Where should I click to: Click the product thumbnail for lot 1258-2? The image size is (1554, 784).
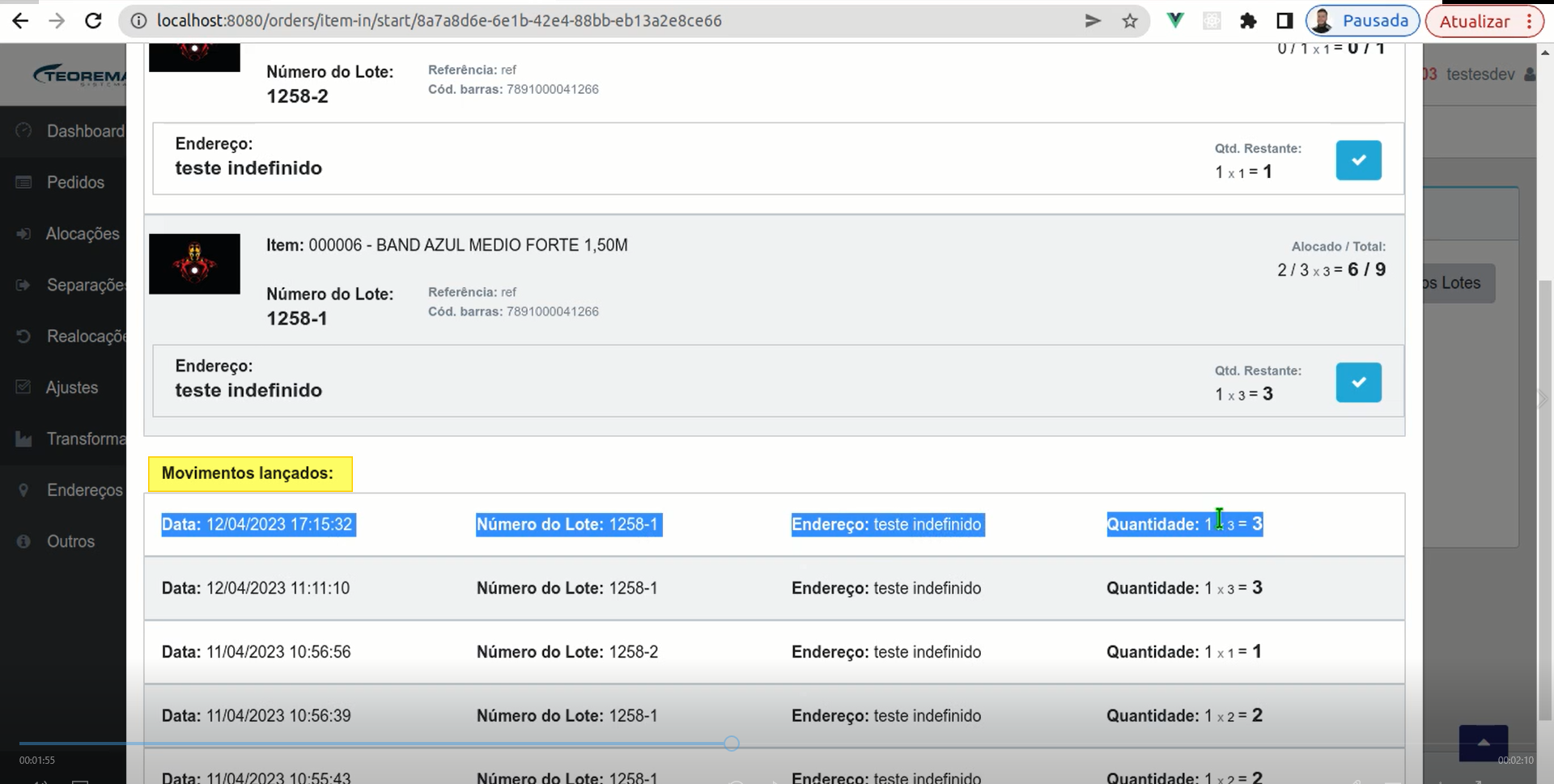[194, 57]
